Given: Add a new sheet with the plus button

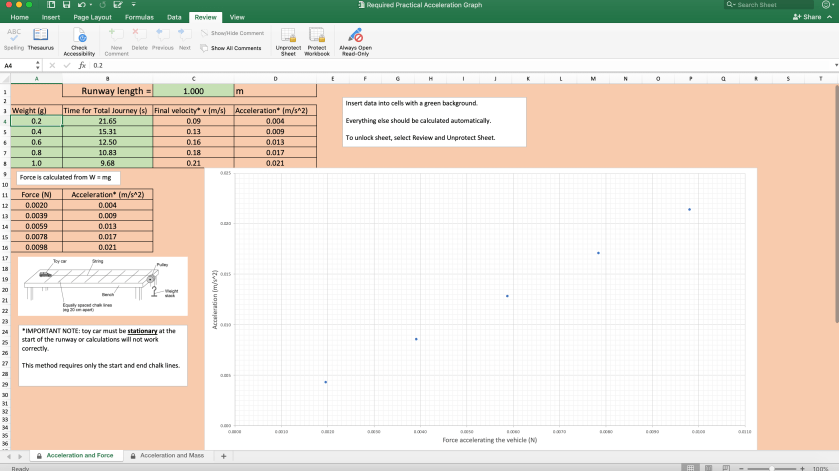Looking at the screenshot, I should click(x=223, y=456).
